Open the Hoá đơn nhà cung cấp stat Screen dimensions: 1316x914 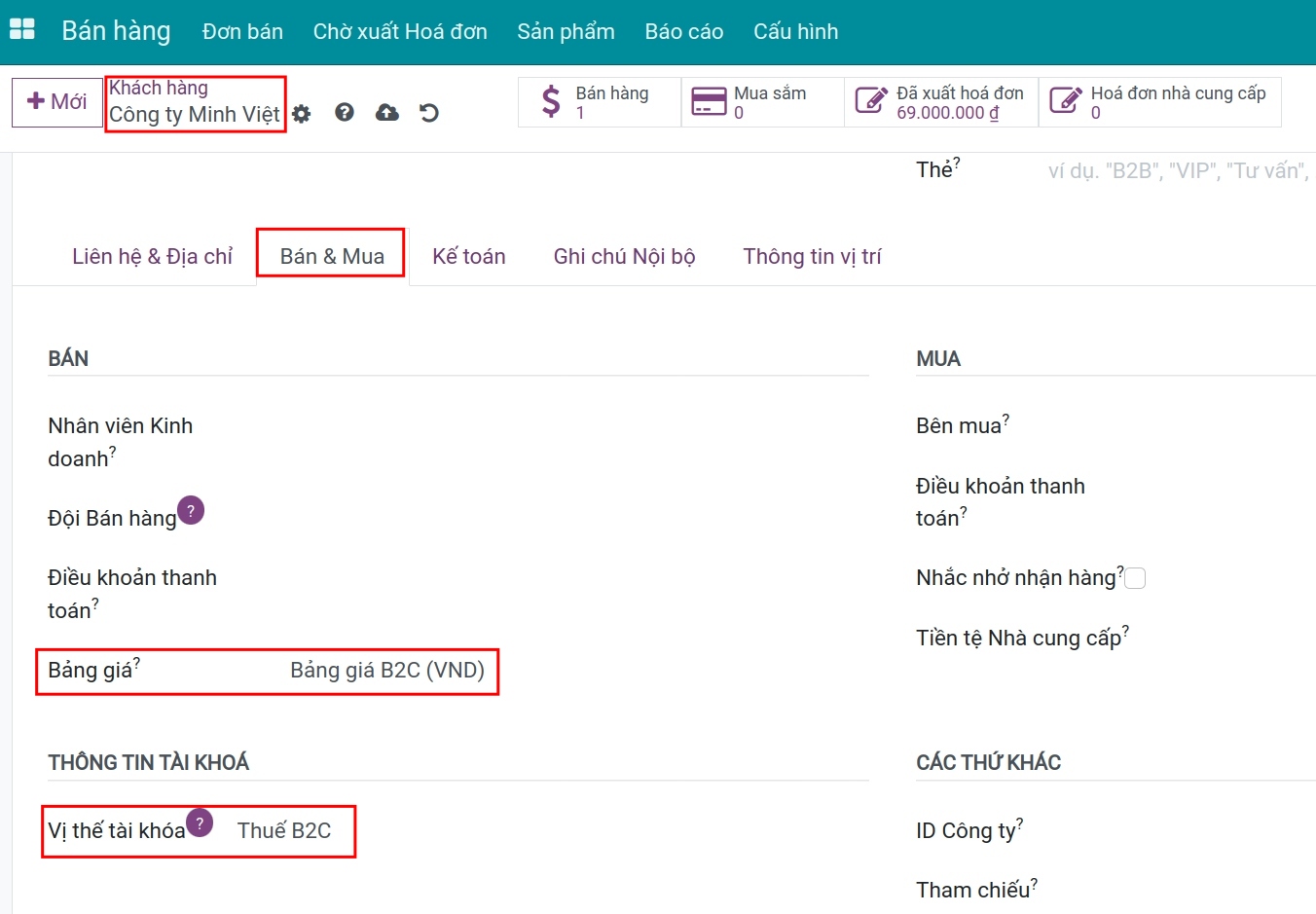1160,102
